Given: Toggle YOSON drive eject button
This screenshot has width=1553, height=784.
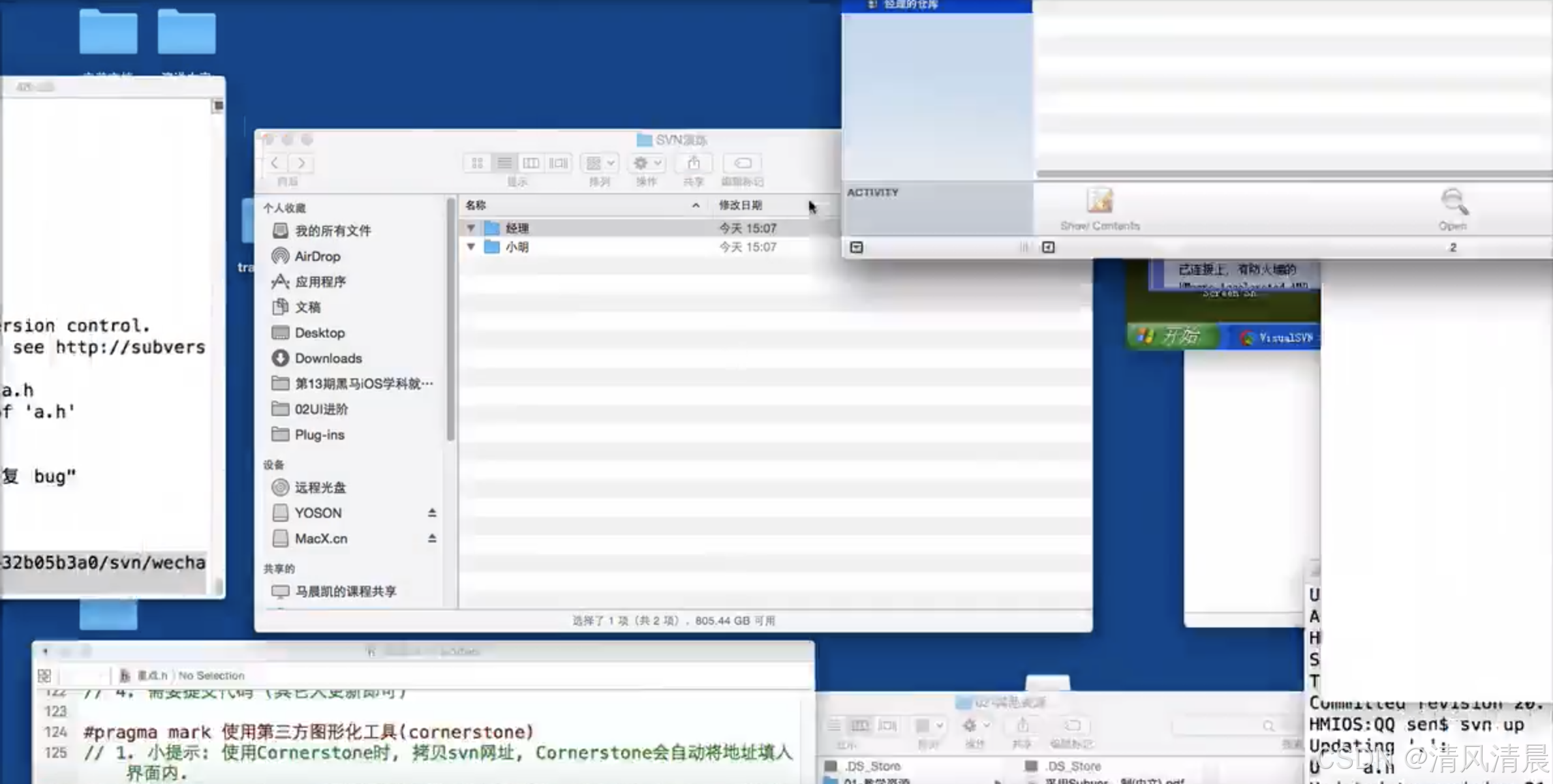Looking at the screenshot, I should (431, 512).
